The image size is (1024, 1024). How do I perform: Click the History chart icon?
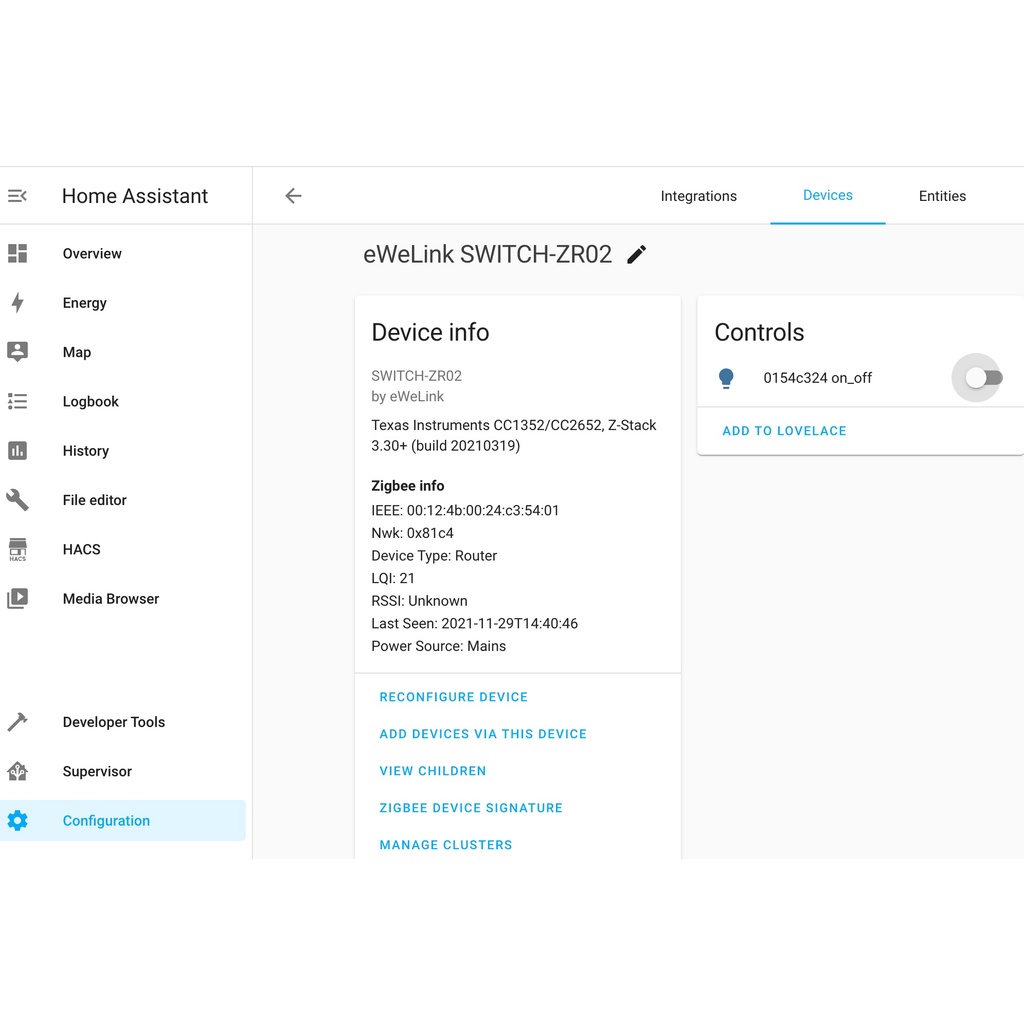click(x=17, y=451)
